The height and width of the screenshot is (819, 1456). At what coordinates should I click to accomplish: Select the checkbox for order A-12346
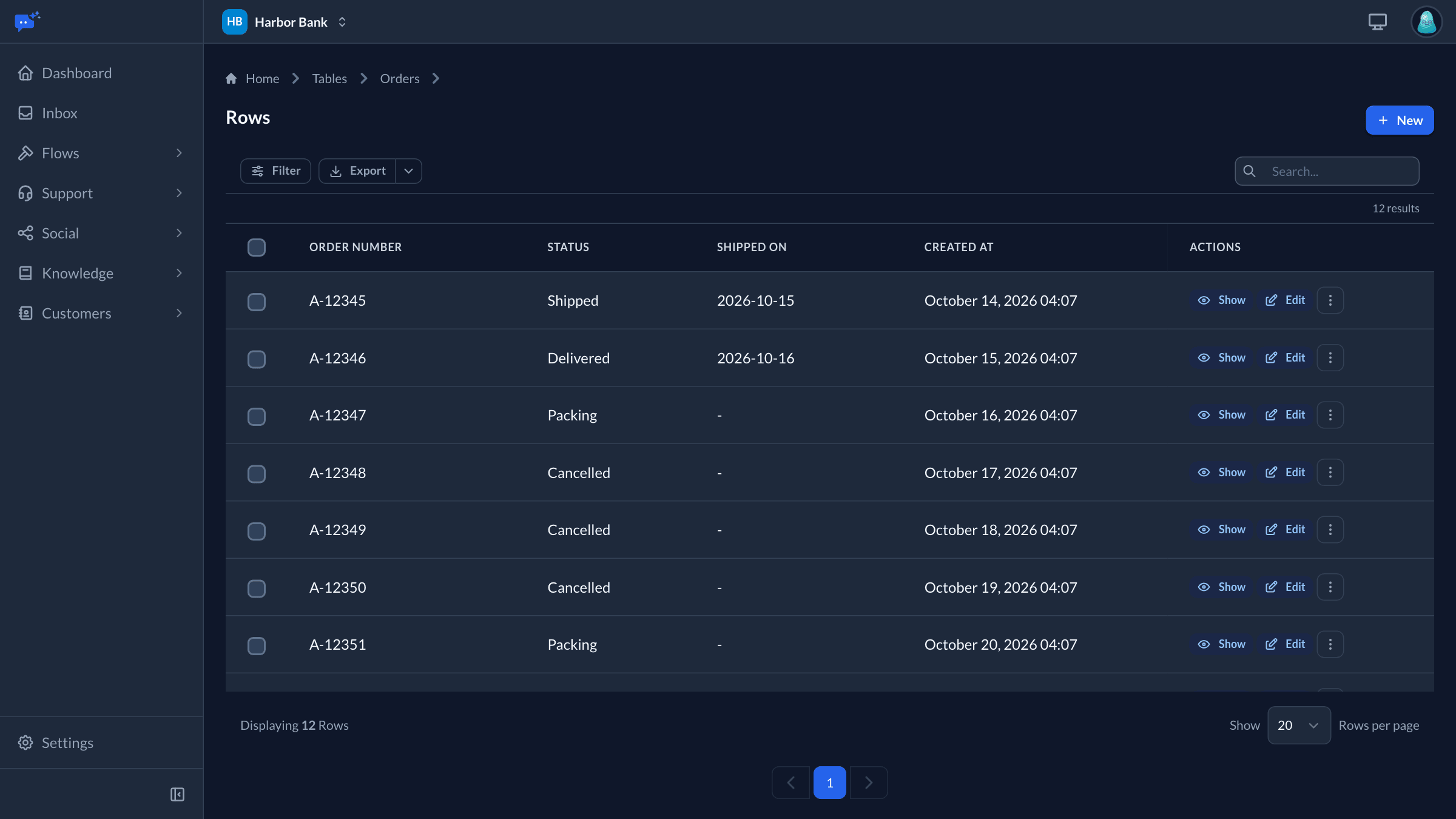(257, 359)
